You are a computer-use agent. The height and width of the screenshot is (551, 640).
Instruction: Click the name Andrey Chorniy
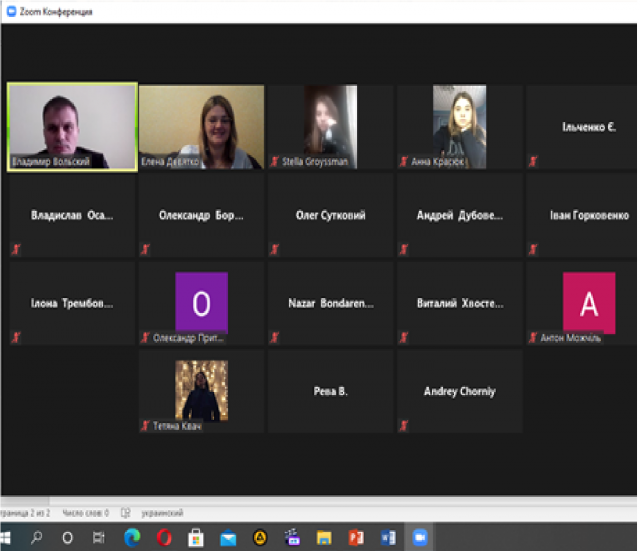click(460, 391)
